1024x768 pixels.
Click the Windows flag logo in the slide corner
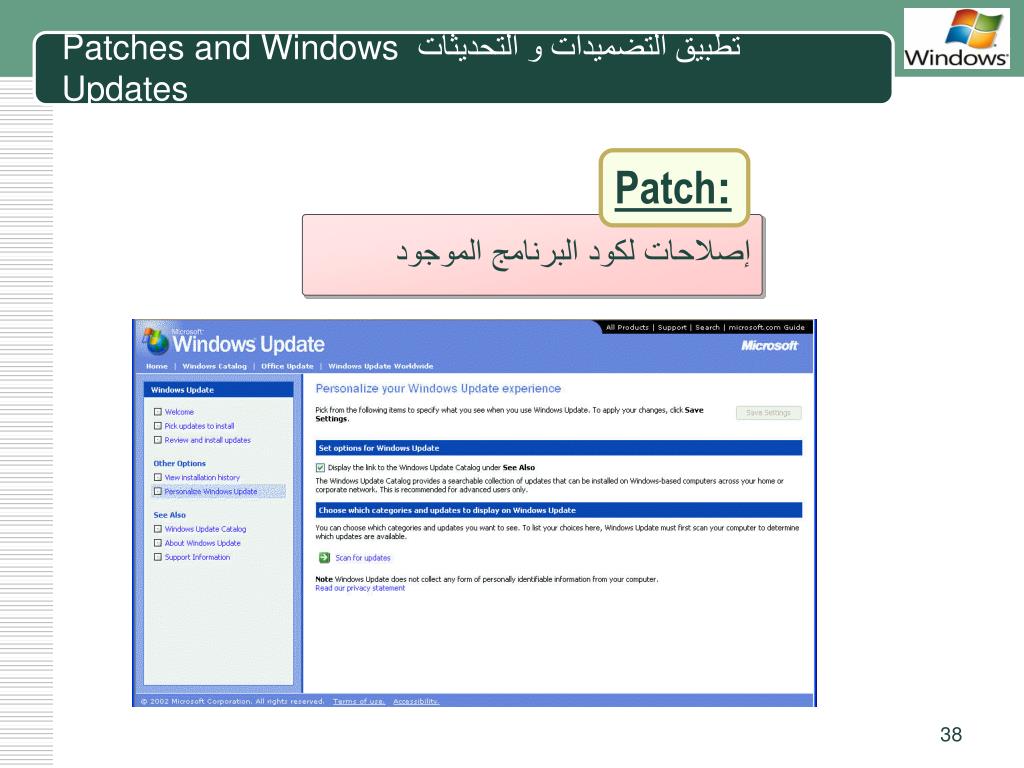point(972,27)
